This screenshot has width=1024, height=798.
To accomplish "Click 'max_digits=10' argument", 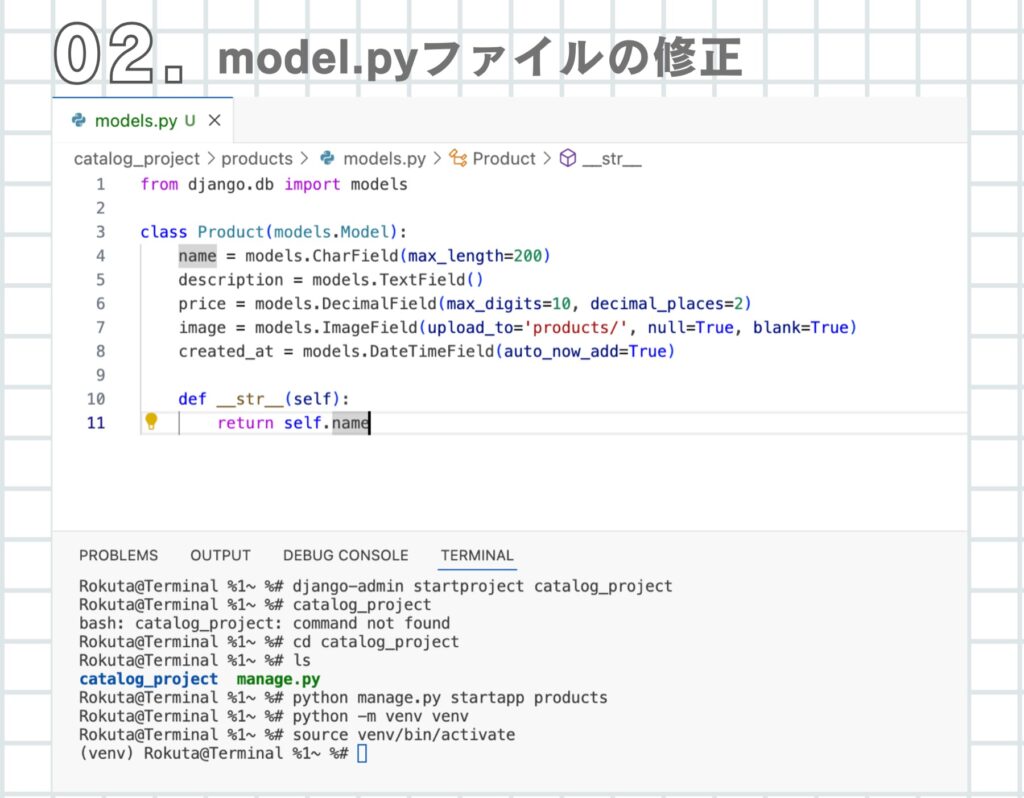I will 509,304.
